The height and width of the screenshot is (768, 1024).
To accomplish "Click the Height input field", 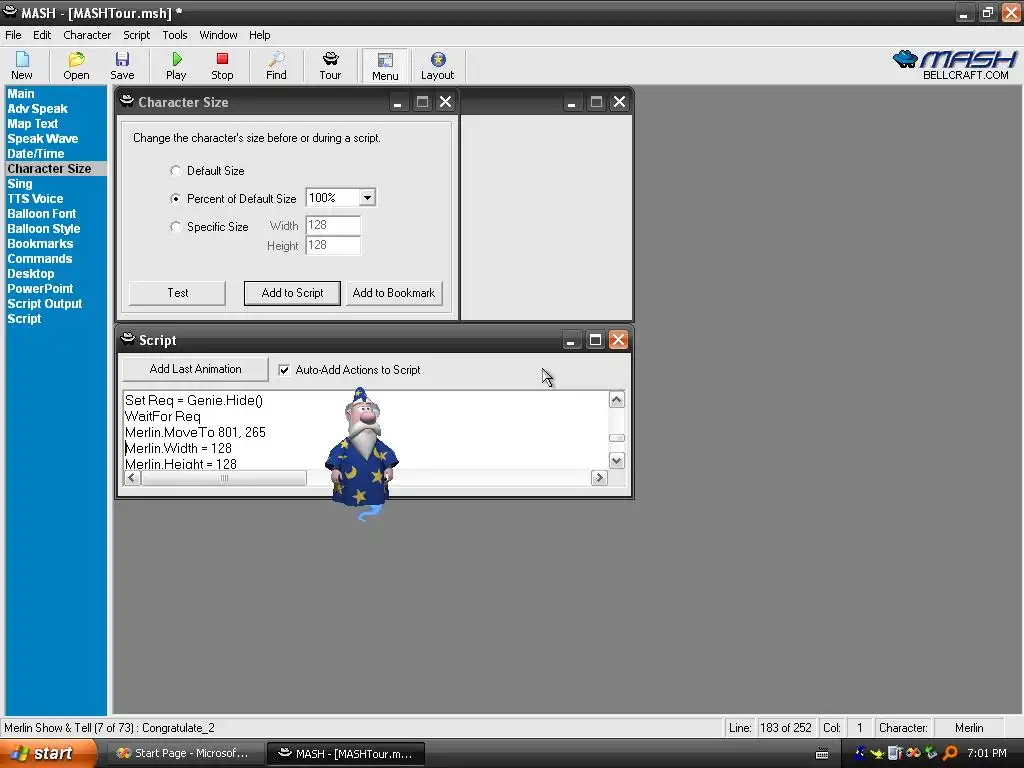I will (x=332, y=246).
